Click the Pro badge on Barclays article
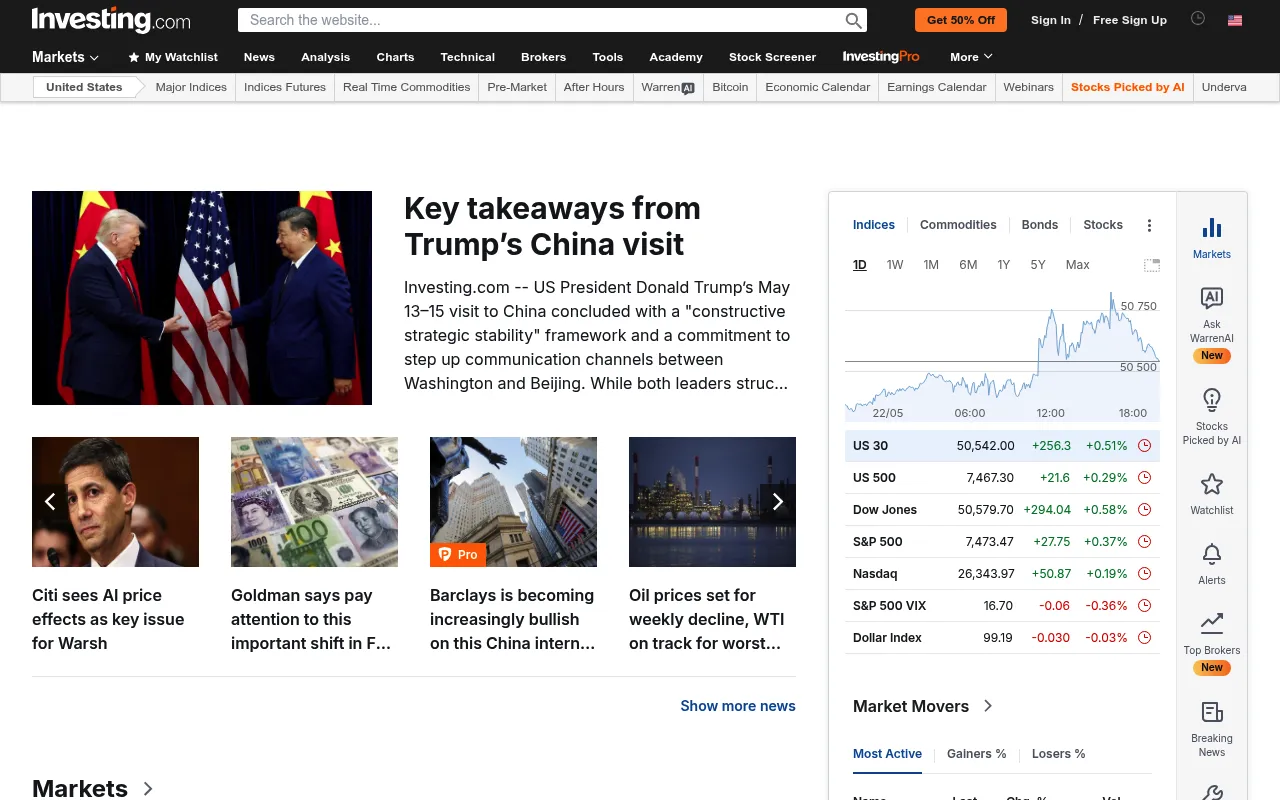The image size is (1280, 800). pos(458,554)
